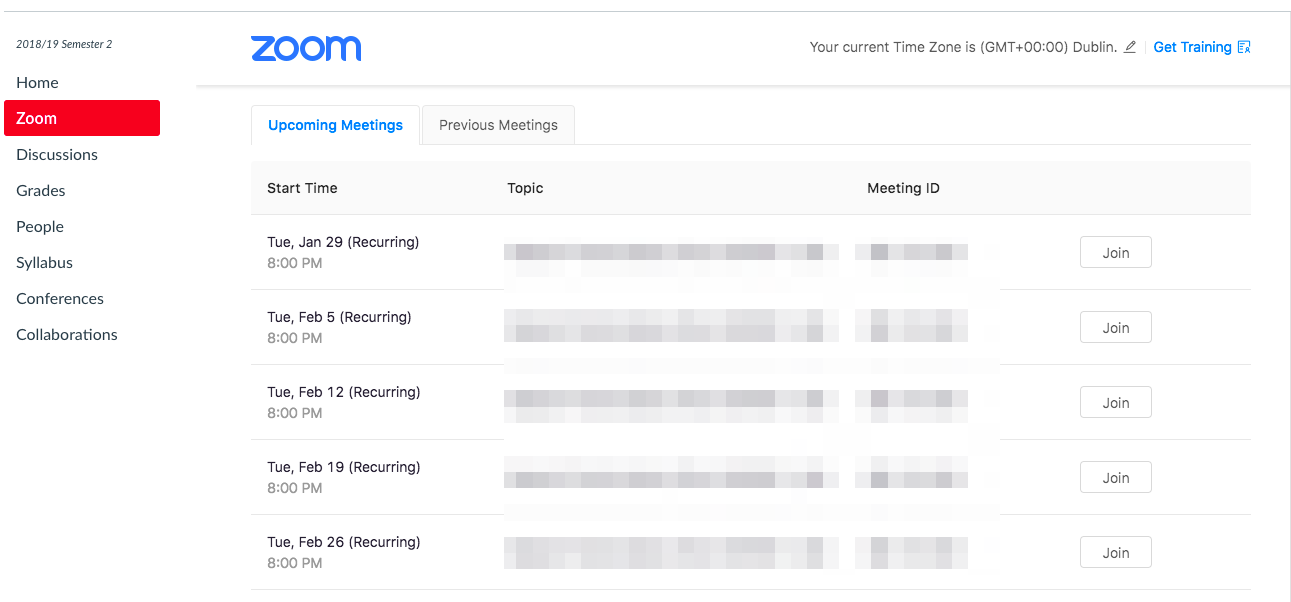The width and height of the screenshot is (1291, 602).
Task: Click the Tue, Feb 19 (Recurring) date text
Action: tap(343, 467)
